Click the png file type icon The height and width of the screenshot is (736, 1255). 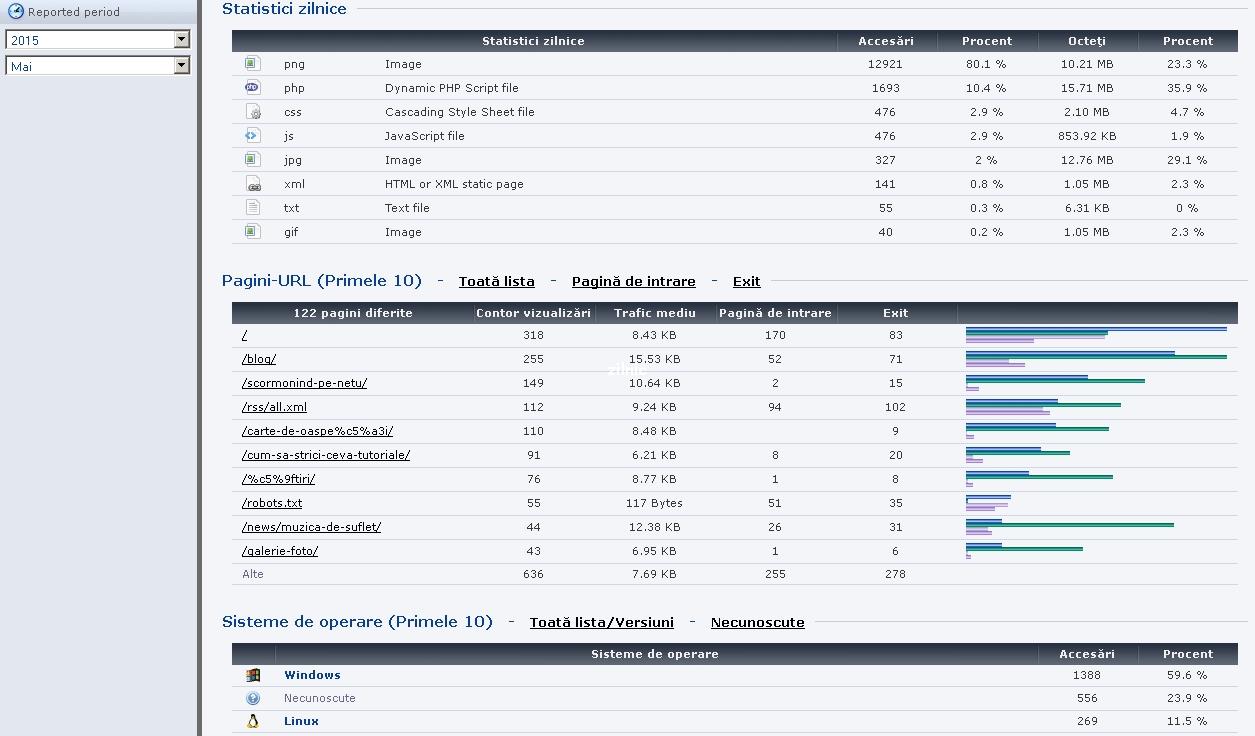[253, 63]
